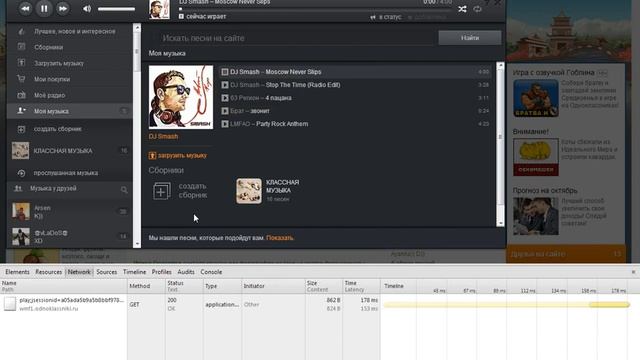Screen dimensions: 640x360
Task: Skip to the next track
Action: pyautogui.click(x=62, y=9)
